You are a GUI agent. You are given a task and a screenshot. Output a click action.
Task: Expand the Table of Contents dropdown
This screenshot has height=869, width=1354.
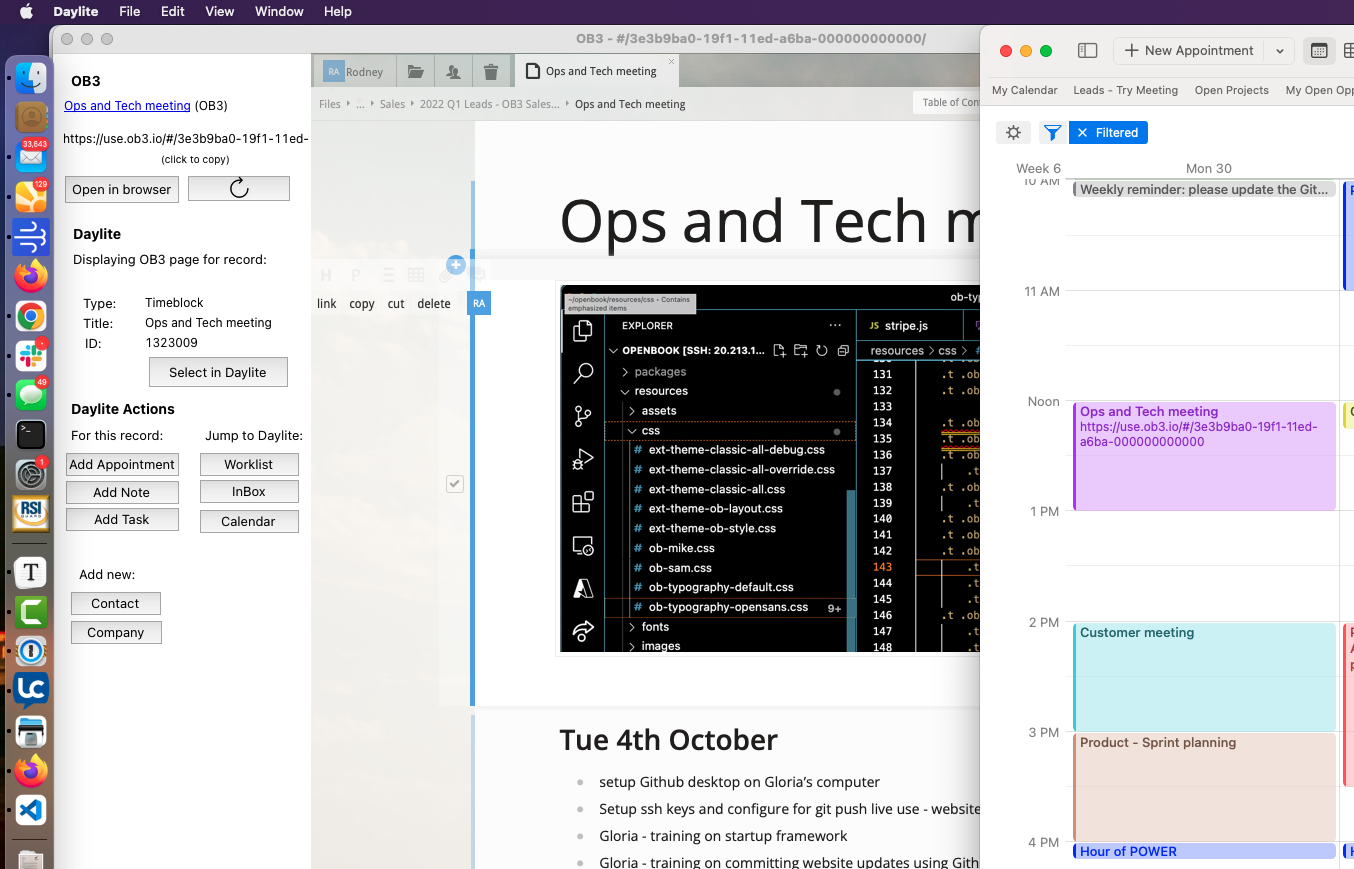(948, 103)
